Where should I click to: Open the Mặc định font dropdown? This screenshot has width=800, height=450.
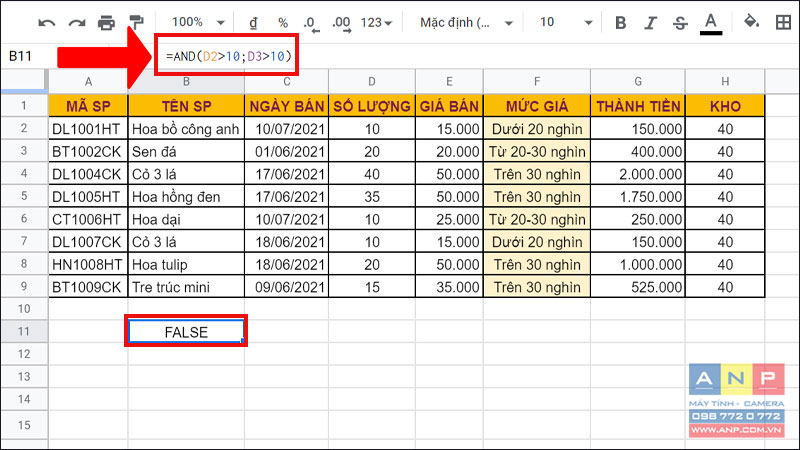tap(466, 22)
